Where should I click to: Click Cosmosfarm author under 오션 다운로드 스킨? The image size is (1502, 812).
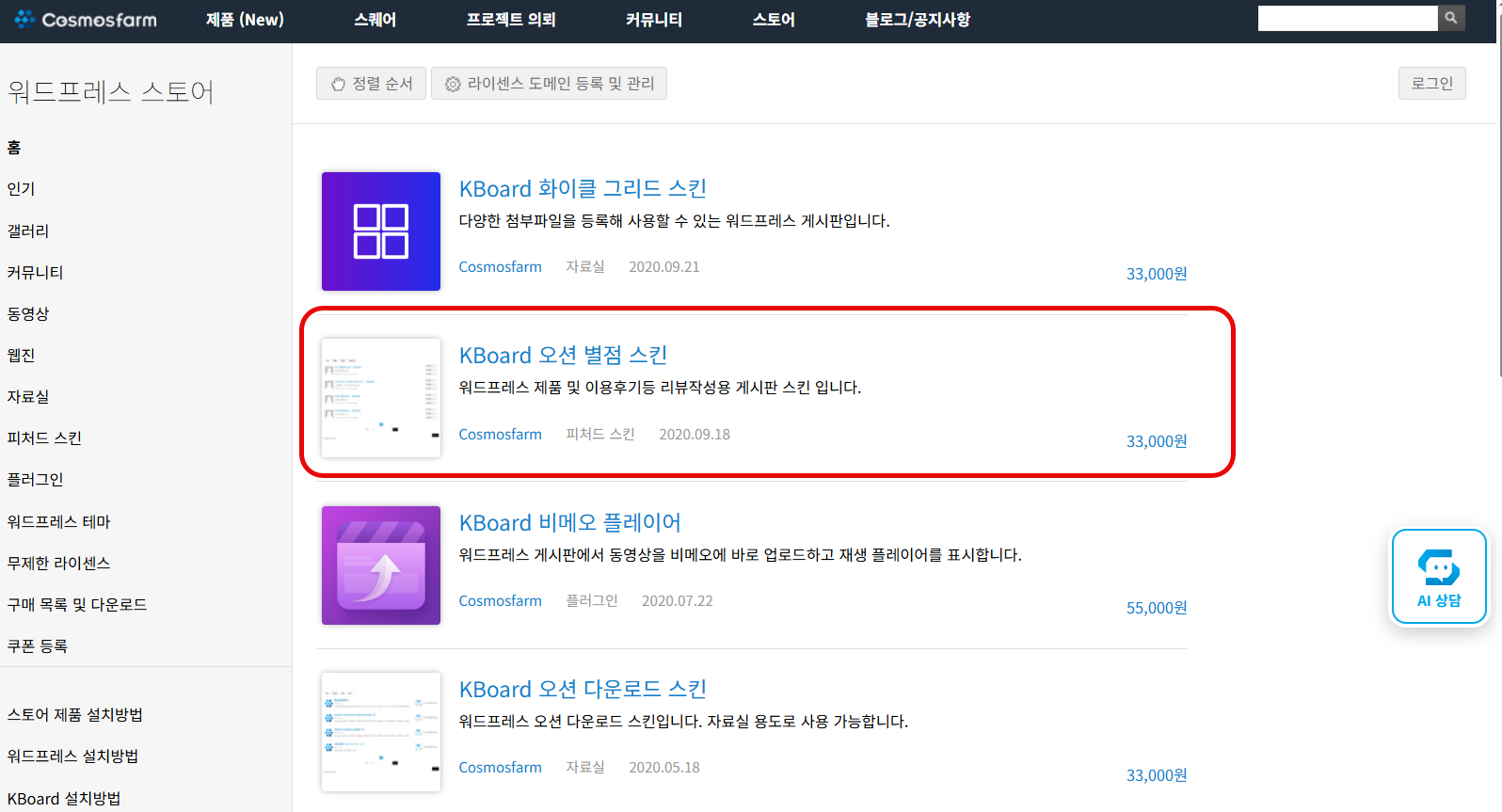coord(501,768)
